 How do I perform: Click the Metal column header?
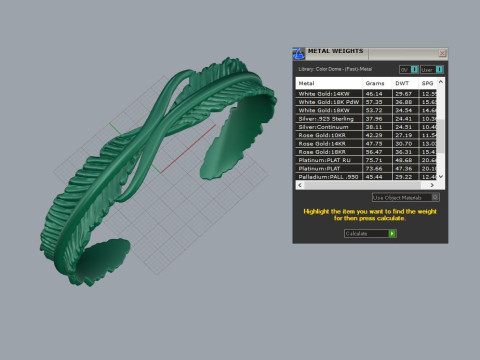[329, 83]
